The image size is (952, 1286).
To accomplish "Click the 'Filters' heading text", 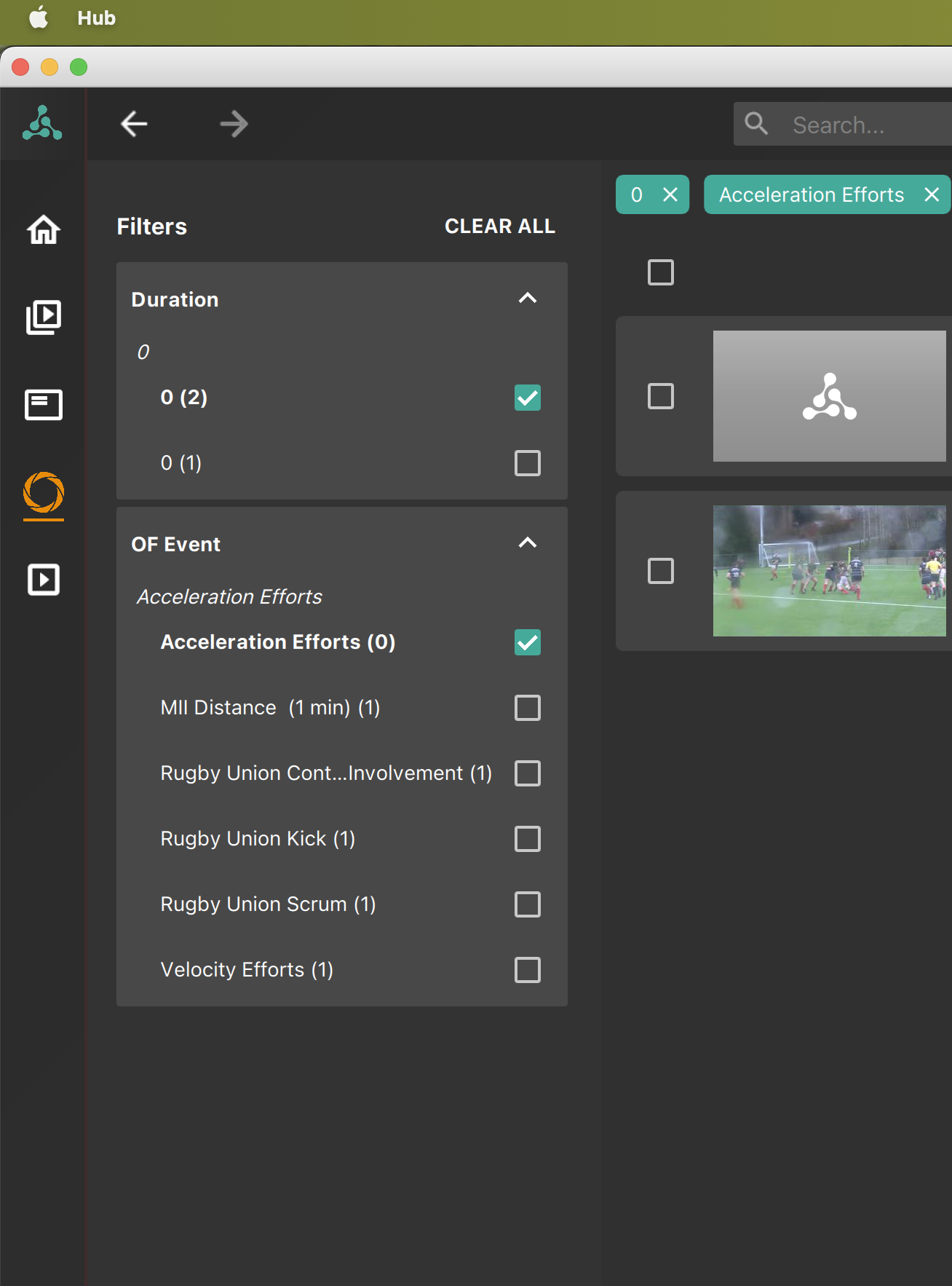I will [x=152, y=226].
